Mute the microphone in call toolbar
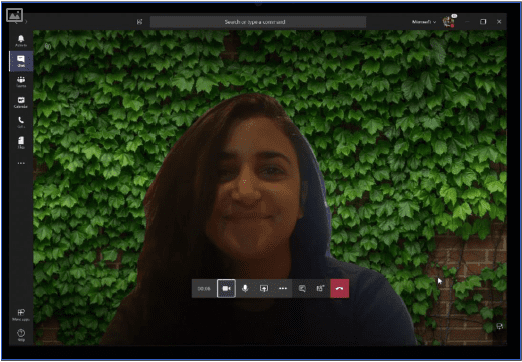The image size is (522, 362). 245,288
